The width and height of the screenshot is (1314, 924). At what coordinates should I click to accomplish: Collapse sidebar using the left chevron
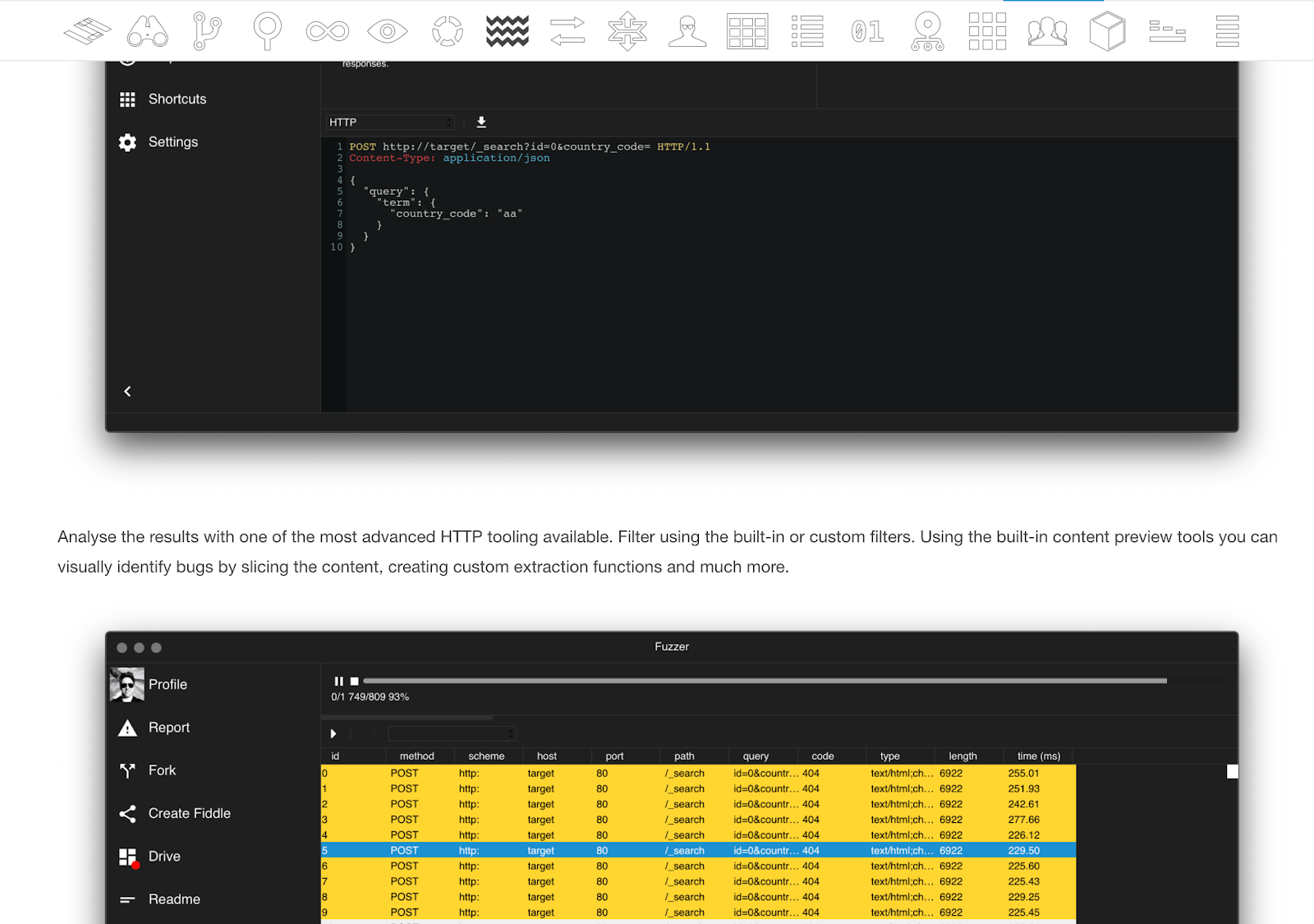[127, 392]
